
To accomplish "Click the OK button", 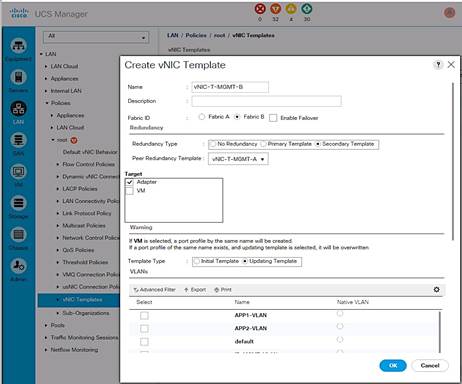I will (x=393, y=365).
